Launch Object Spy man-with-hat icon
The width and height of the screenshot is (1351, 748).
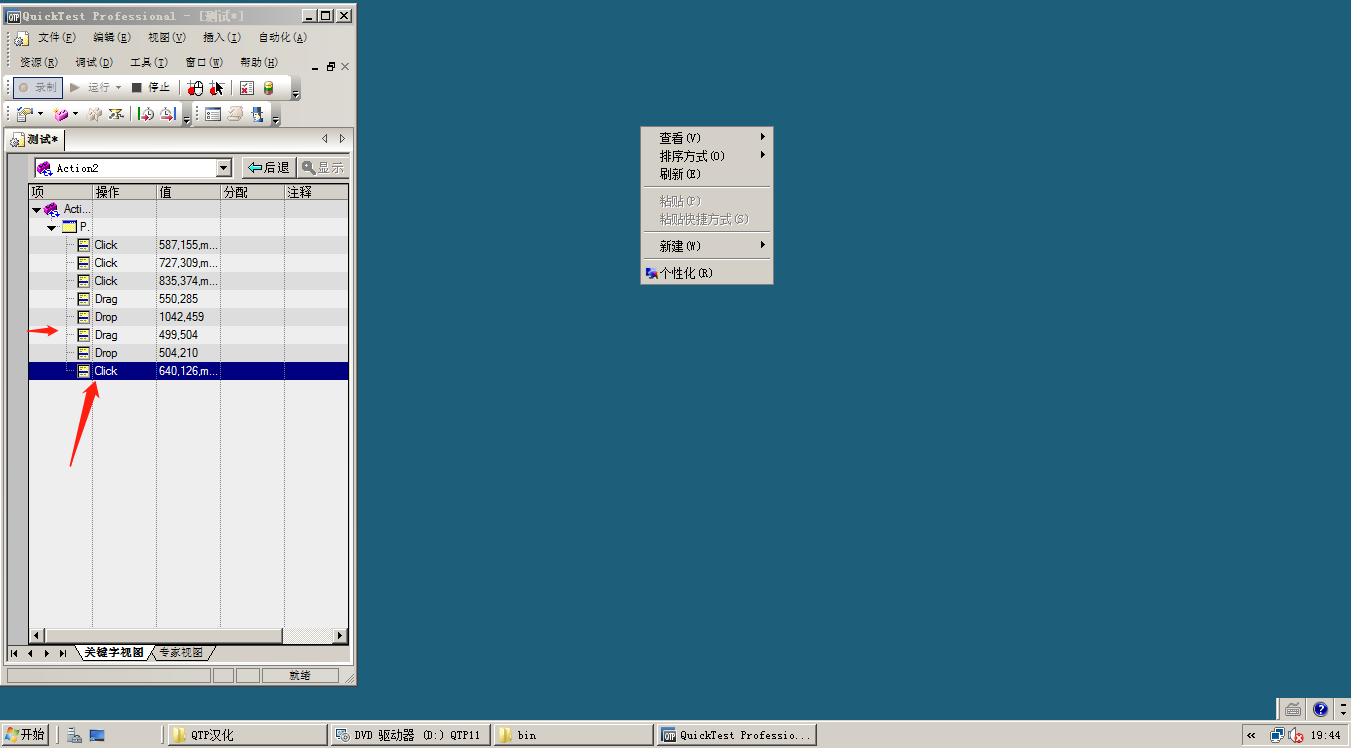tap(258, 115)
